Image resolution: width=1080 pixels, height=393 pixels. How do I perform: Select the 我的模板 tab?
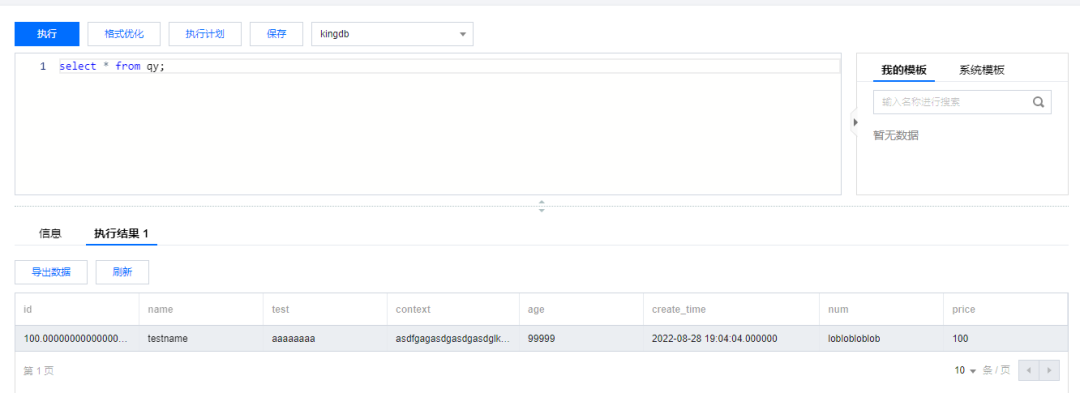(904, 70)
